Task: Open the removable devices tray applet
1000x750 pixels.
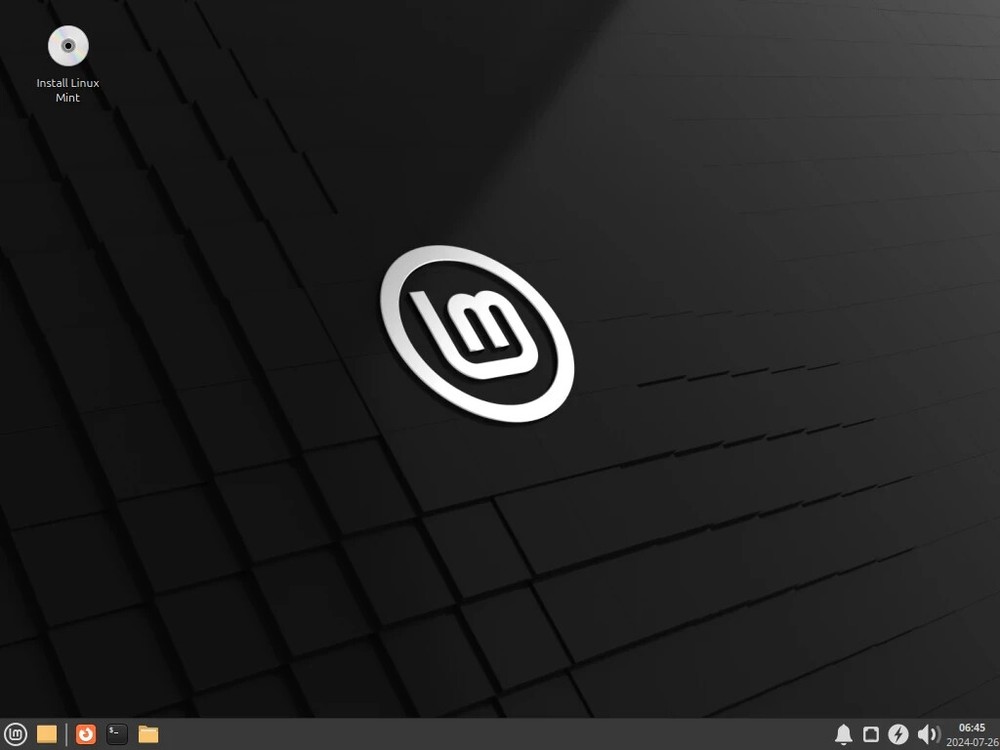Action: [871, 733]
